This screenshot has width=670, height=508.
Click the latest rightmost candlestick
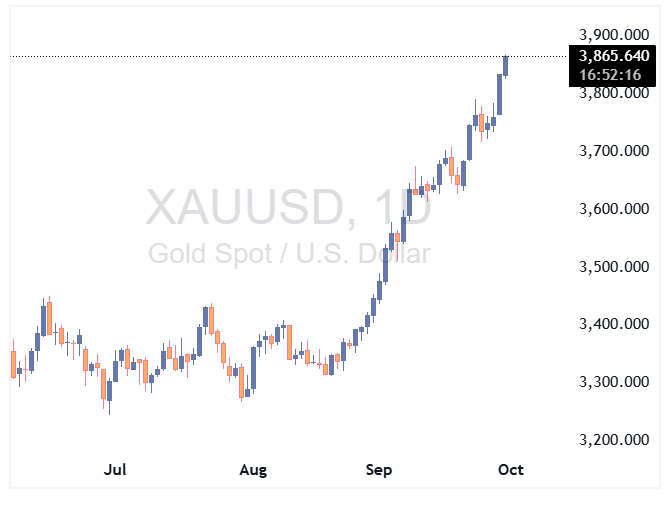[x=506, y=66]
